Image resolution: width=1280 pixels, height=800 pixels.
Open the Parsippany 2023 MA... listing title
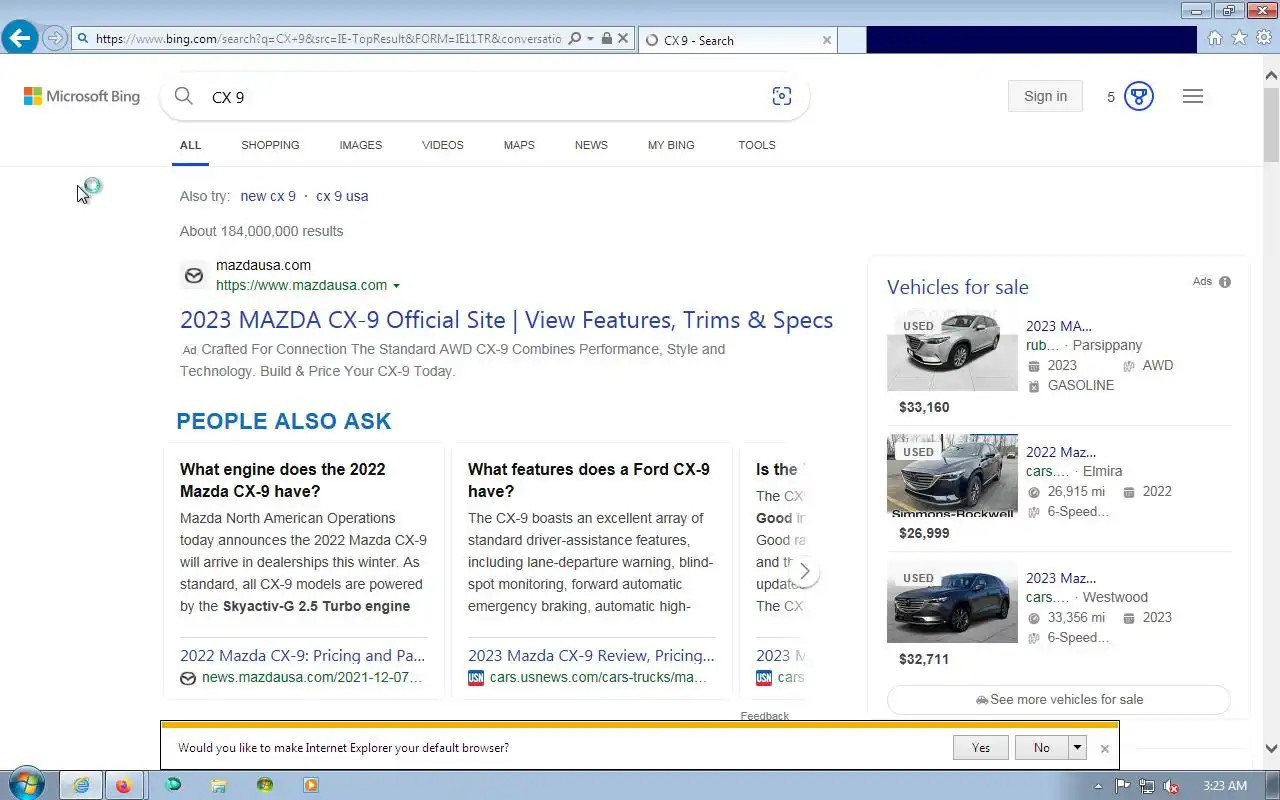pyautogui.click(x=1059, y=326)
